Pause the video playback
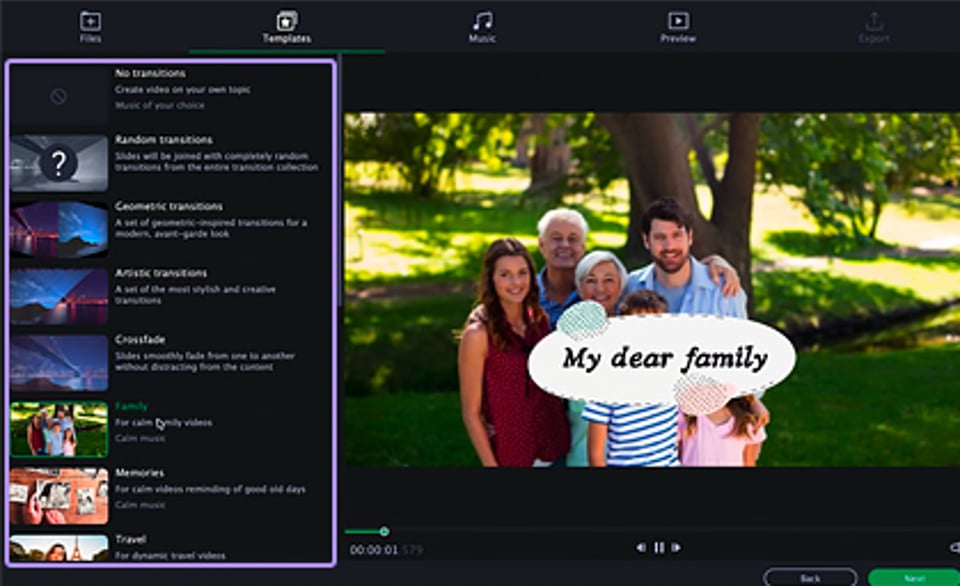Viewport: 960px width, 586px height. tap(659, 547)
